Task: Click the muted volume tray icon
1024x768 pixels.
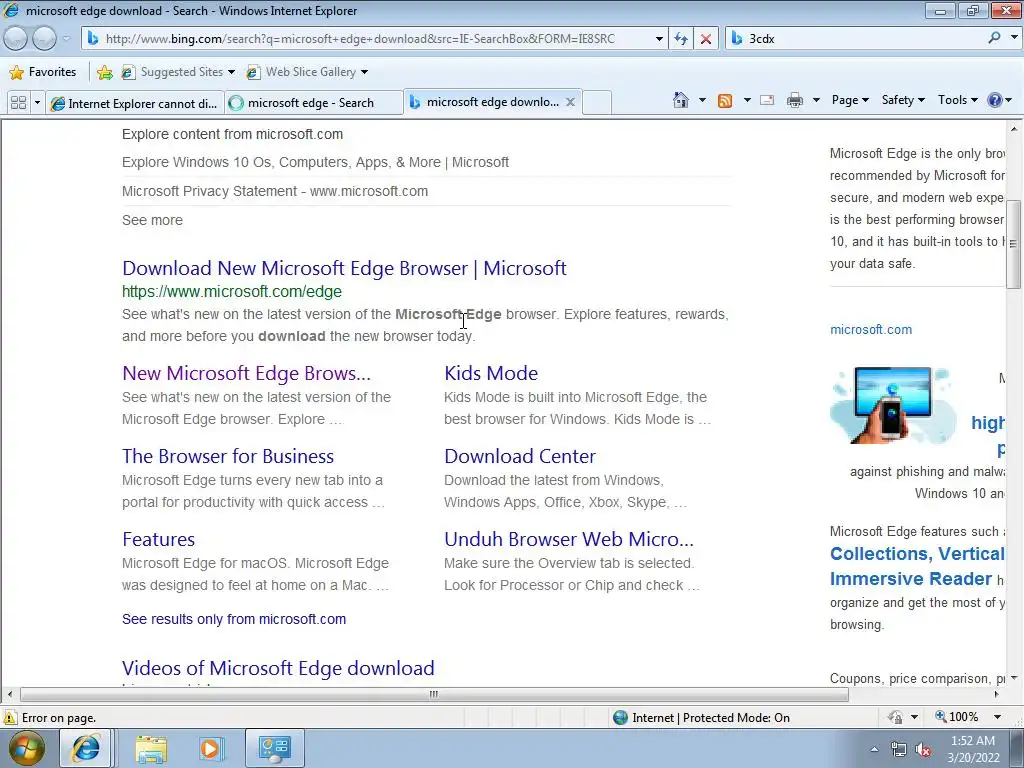Action: [923, 750]
